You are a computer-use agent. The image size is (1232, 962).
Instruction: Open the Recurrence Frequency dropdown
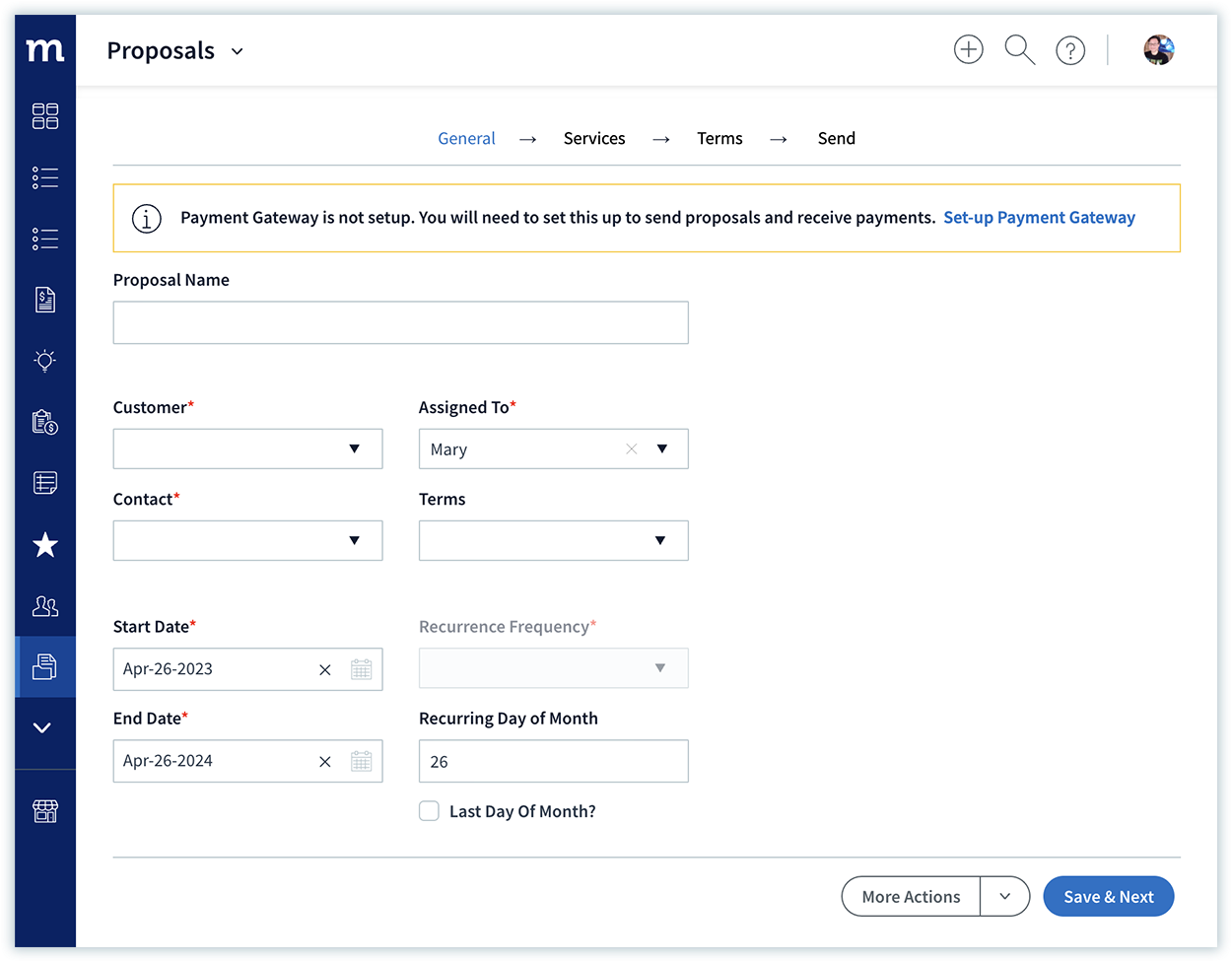pos(553,668)
